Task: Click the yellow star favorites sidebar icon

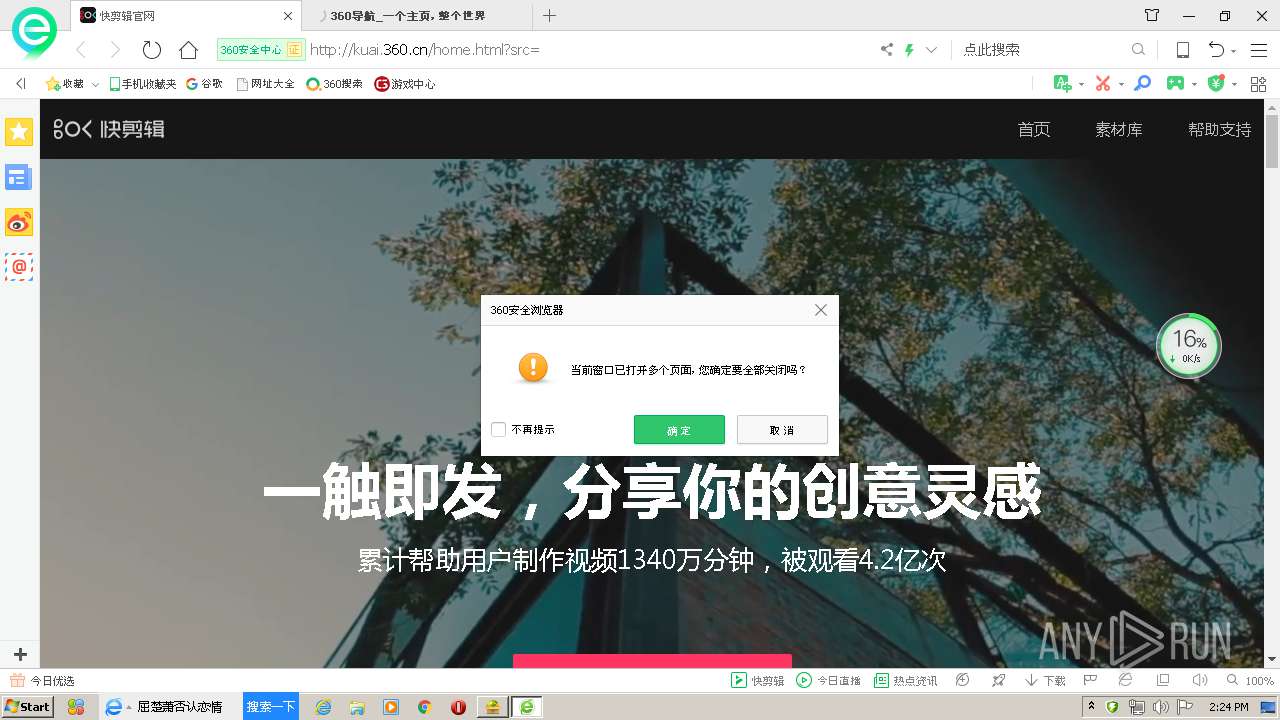Action: click(19, 132)
